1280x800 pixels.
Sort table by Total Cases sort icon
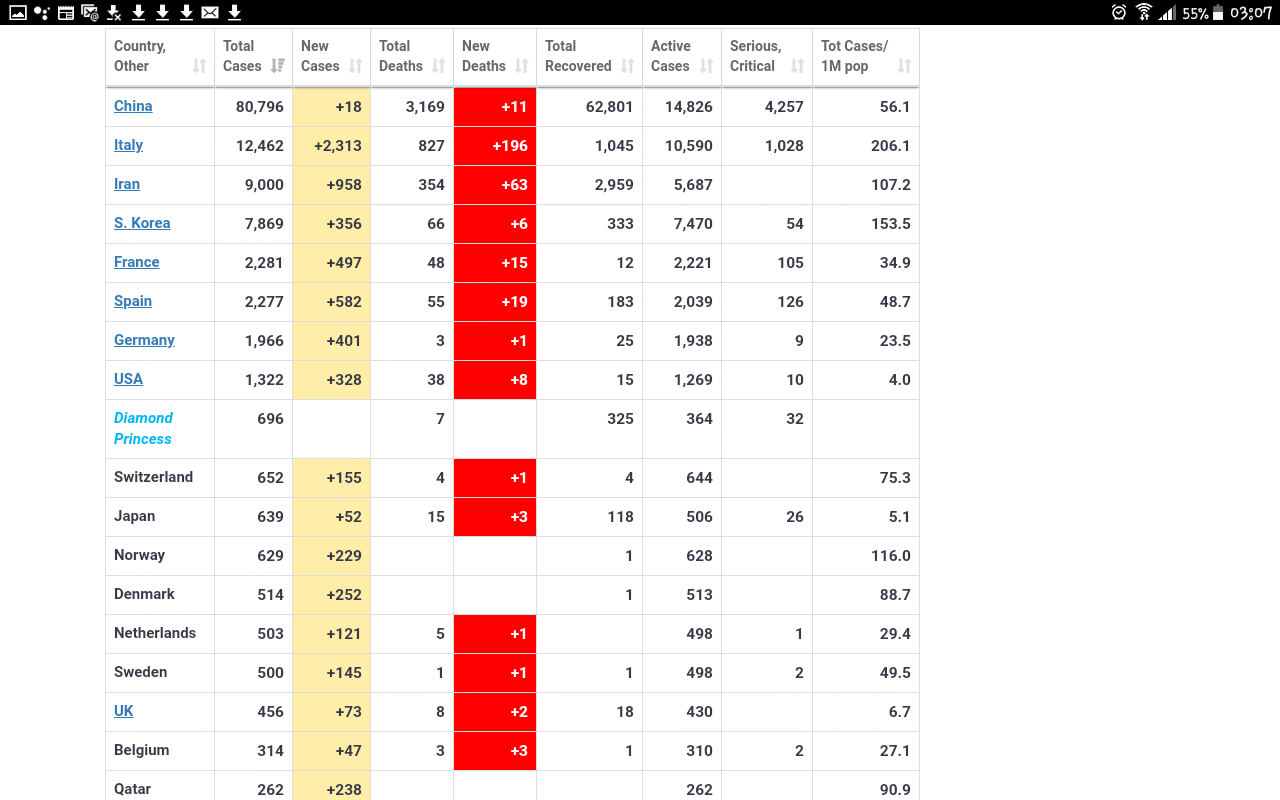[277, 66]
